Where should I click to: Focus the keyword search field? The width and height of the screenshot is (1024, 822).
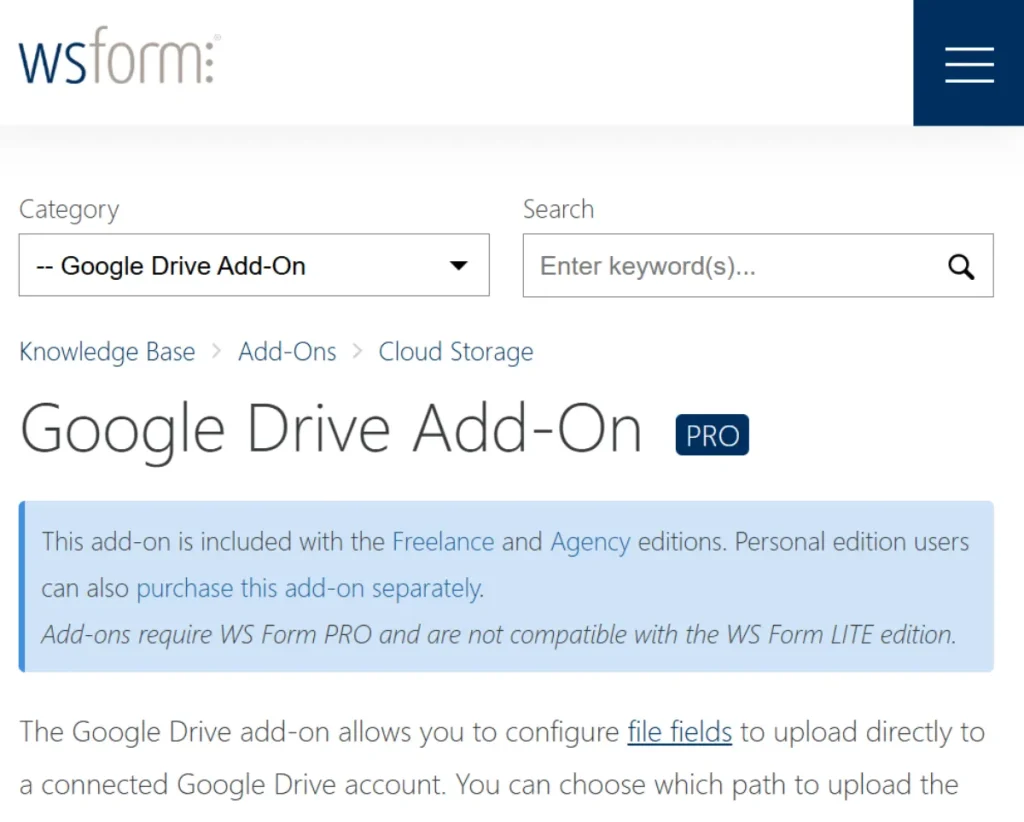(x=758, y=266)
